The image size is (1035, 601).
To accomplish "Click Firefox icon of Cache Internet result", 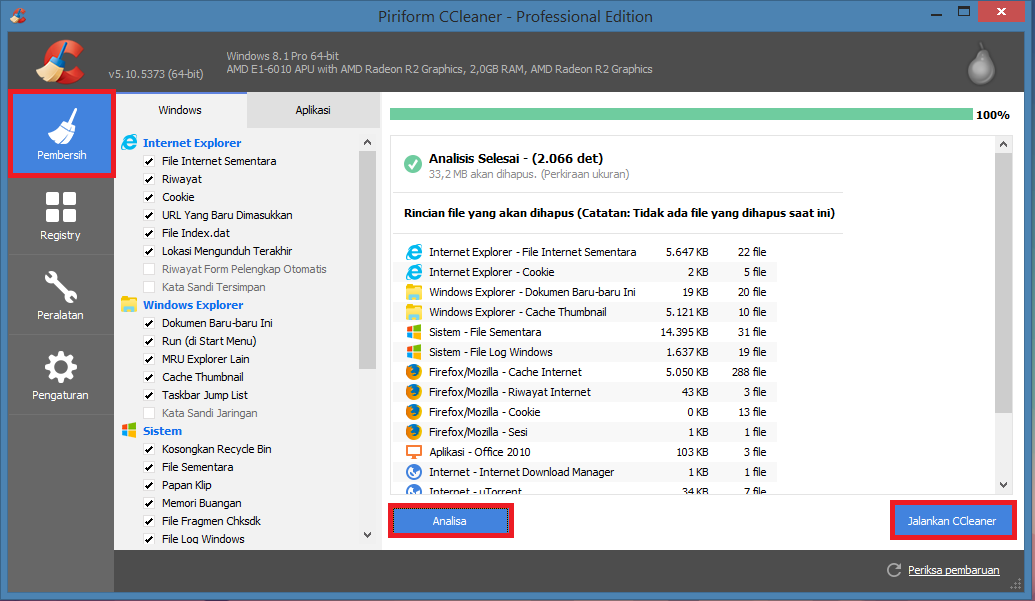I will click(x=414, y=371).
